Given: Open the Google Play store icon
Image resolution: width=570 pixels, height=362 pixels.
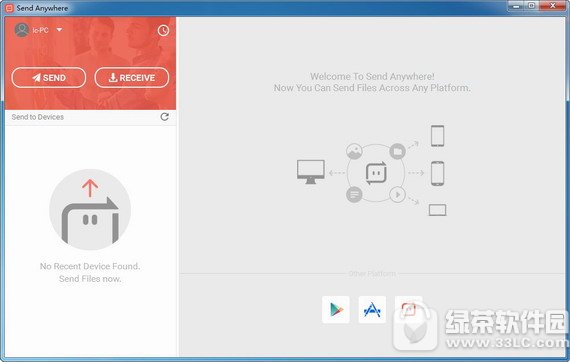Looking at the screenshot, I should coord(336,310).
